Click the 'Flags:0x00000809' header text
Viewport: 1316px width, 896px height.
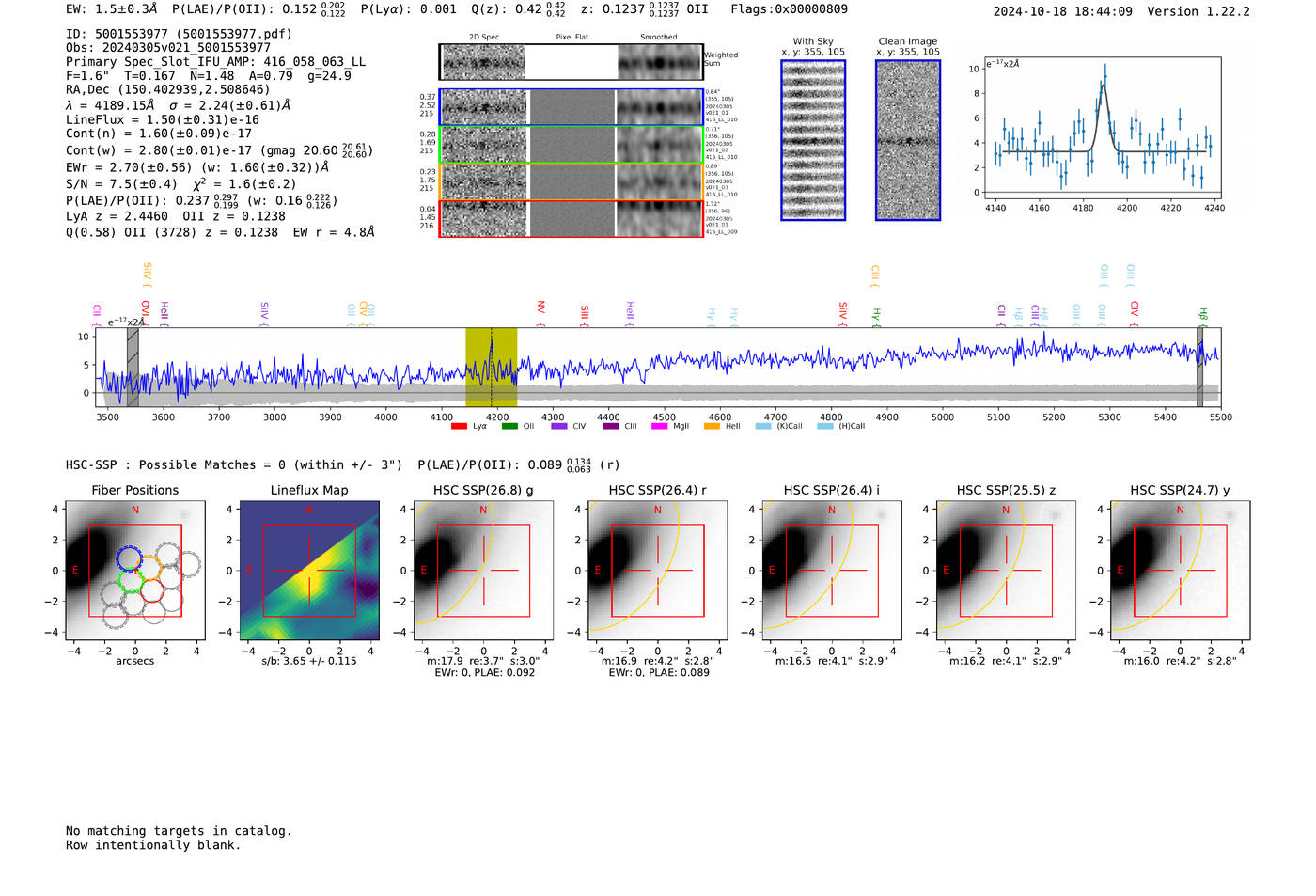(x=789, y=9)
